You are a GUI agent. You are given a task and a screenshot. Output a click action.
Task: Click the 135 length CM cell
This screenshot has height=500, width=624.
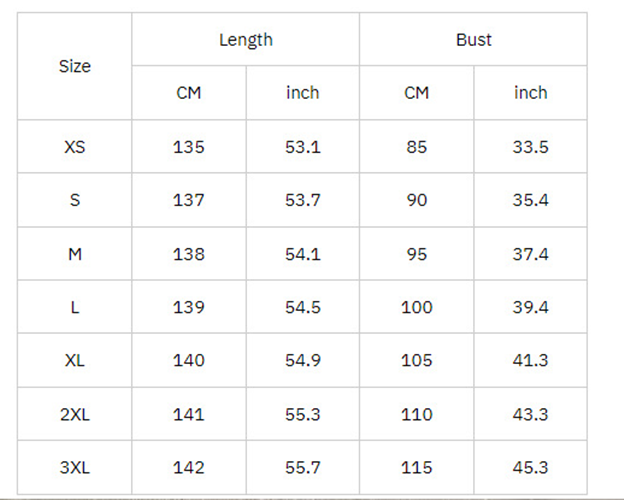(x=188, y=147)
